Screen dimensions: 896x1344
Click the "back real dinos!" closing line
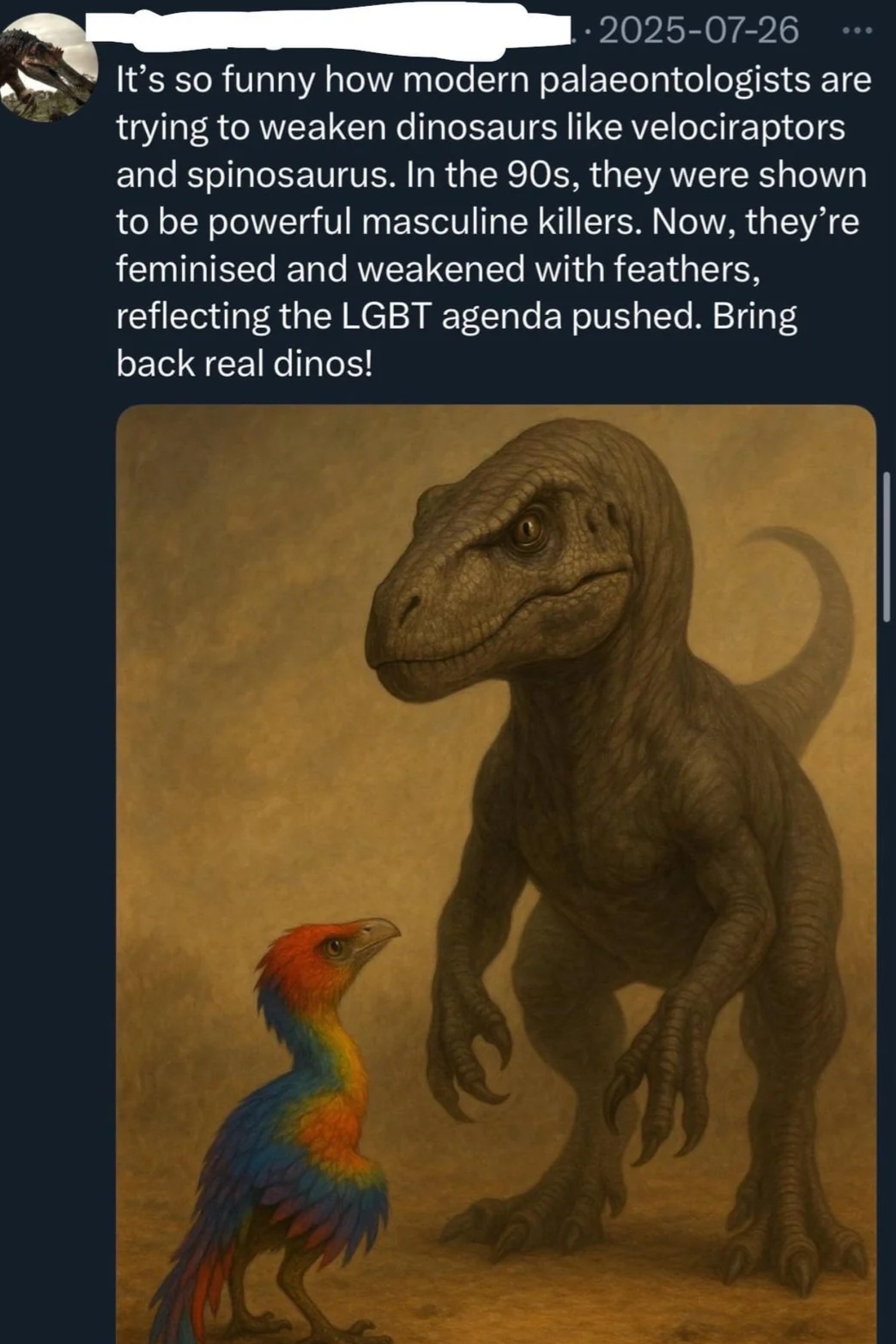coord(245,364)
